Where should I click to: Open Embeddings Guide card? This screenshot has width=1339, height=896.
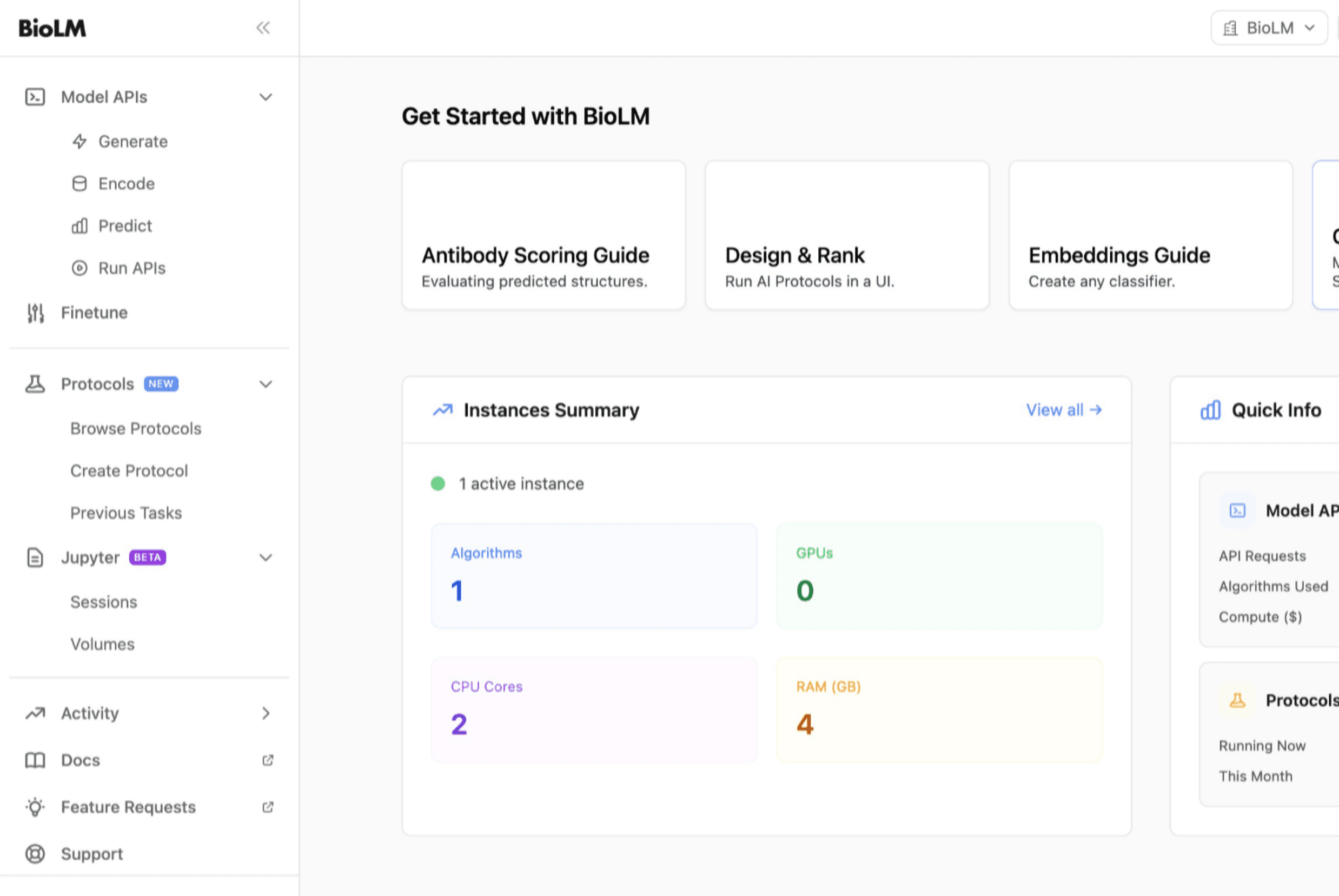[1150, 235]
